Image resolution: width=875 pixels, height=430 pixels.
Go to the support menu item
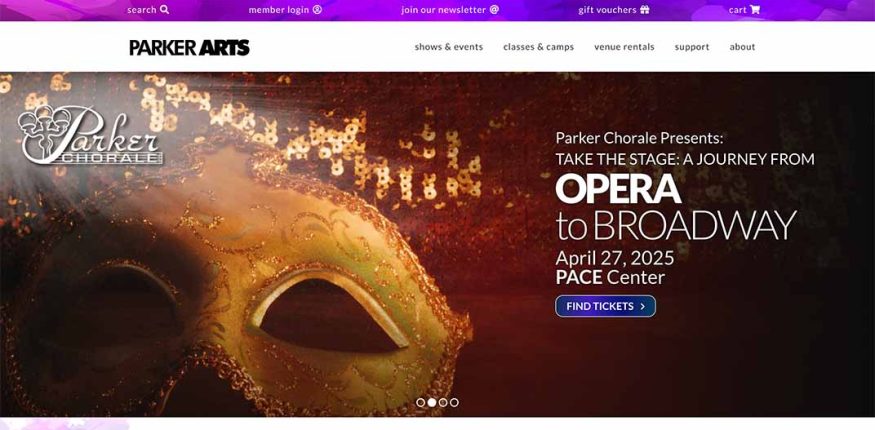point(692,47)
